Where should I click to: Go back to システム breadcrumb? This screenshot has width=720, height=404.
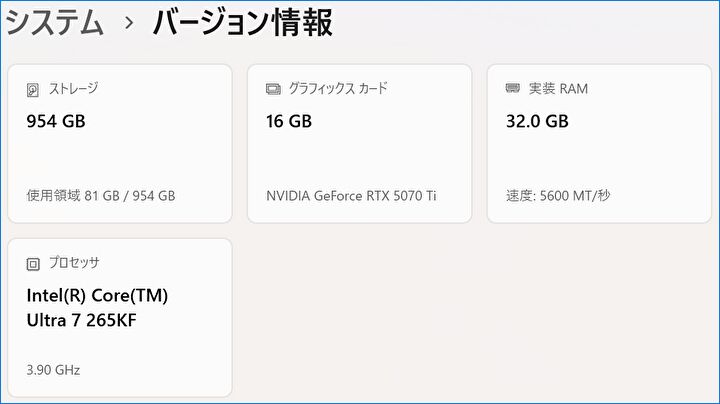(55, 22)
